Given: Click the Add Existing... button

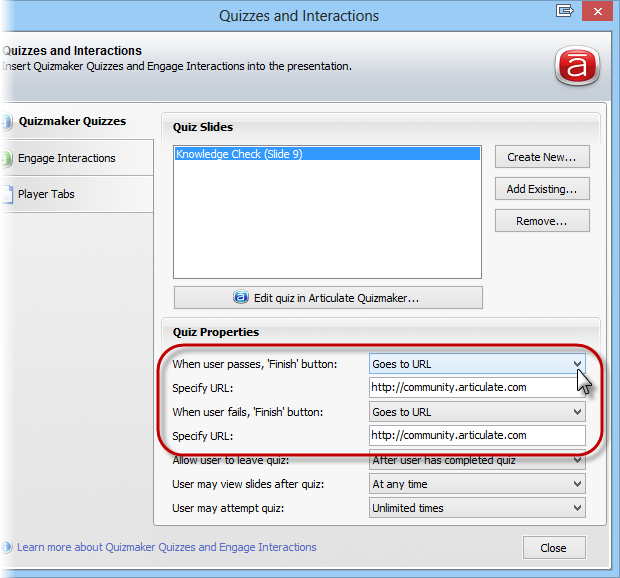Looking at the screenshot, I should tap(542, 189).
